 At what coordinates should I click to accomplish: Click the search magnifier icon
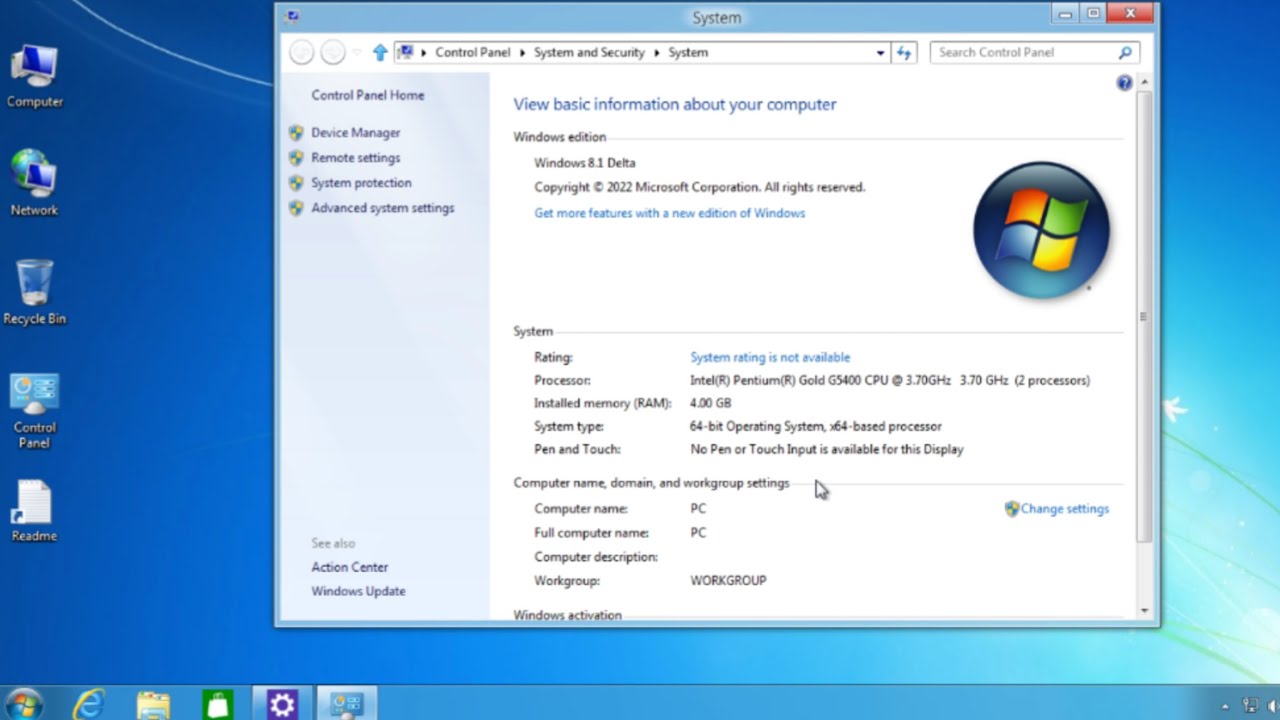(x=1125, y=52)
